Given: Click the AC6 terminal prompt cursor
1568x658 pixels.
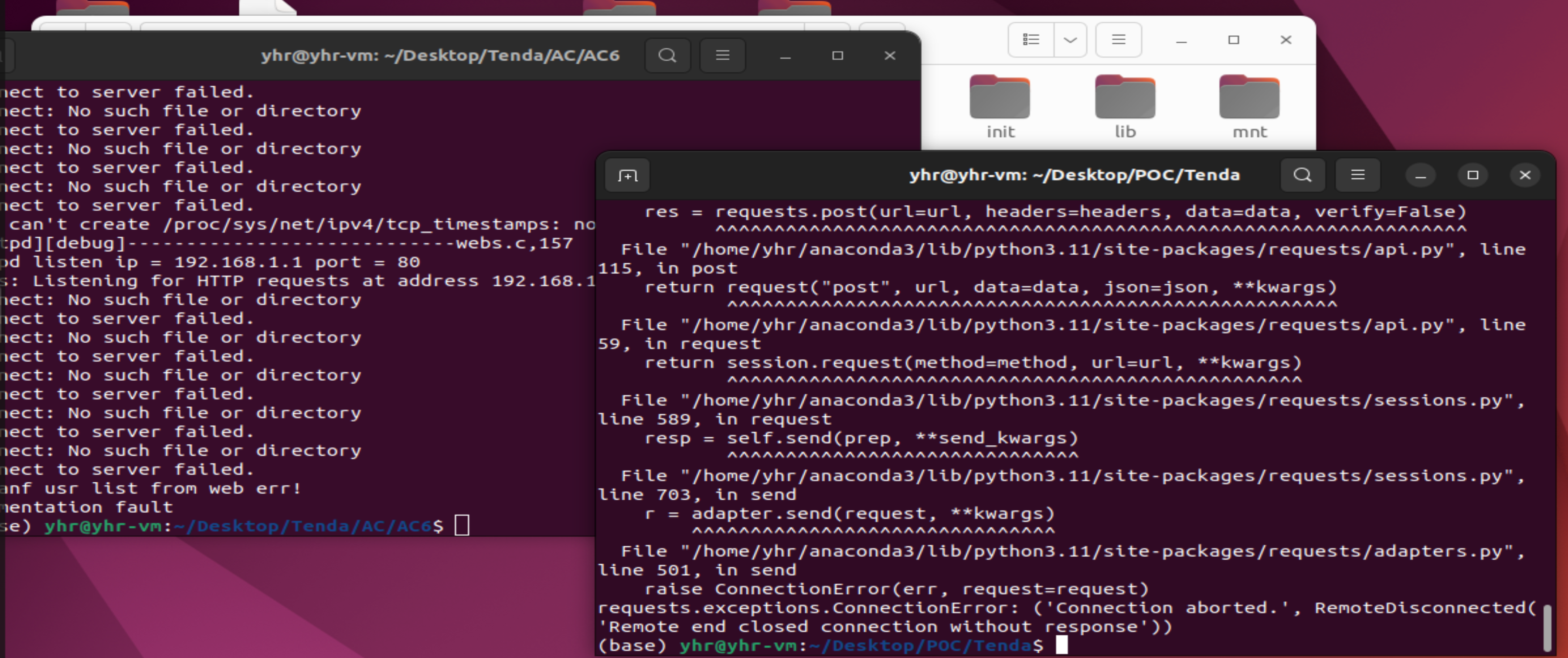Looking at the screenshot, I should [x=462, y=525].
